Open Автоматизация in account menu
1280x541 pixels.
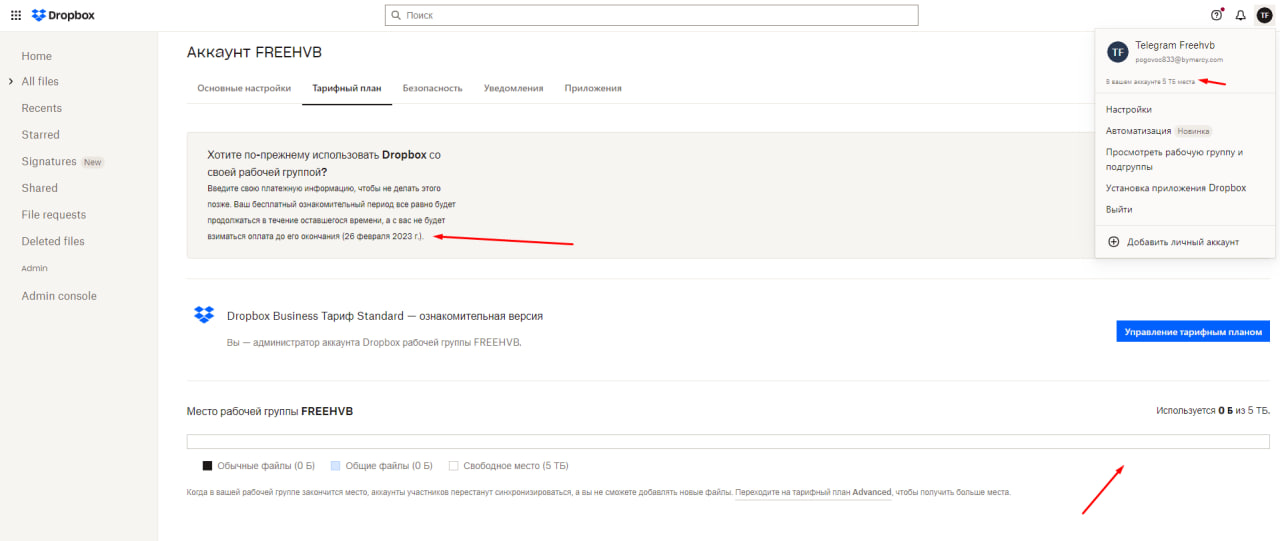coord(1139,131)
